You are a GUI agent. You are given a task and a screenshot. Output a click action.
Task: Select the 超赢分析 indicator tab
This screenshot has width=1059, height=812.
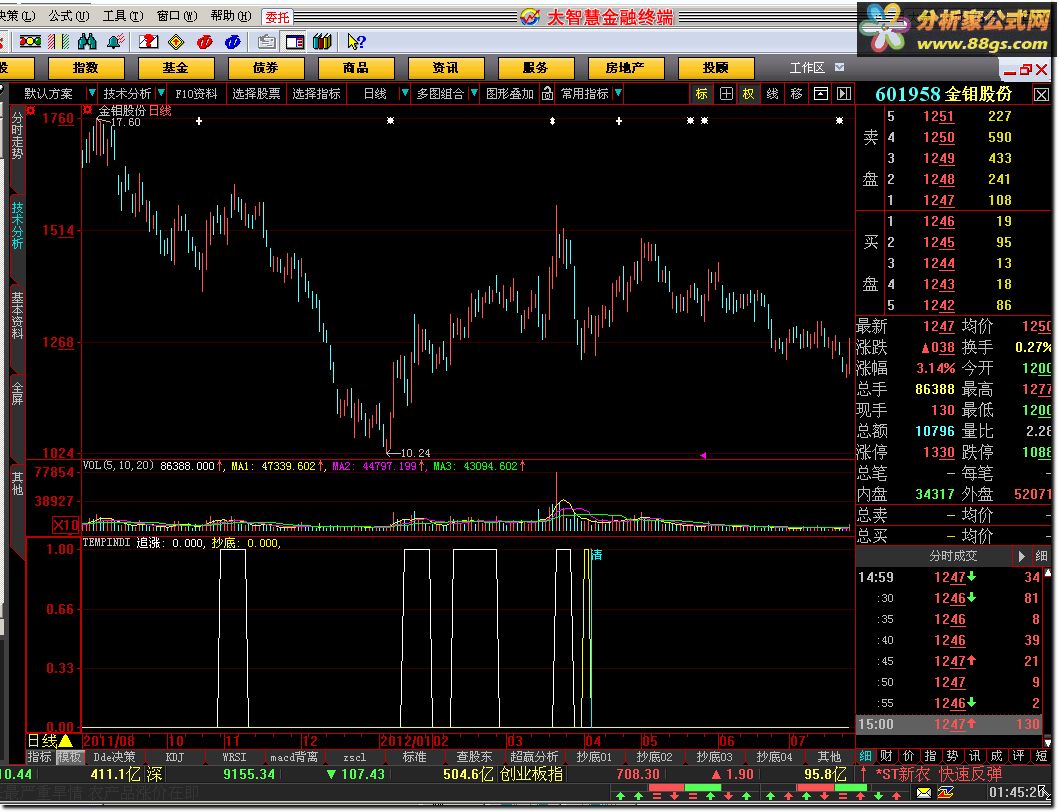tap(534, 757)
